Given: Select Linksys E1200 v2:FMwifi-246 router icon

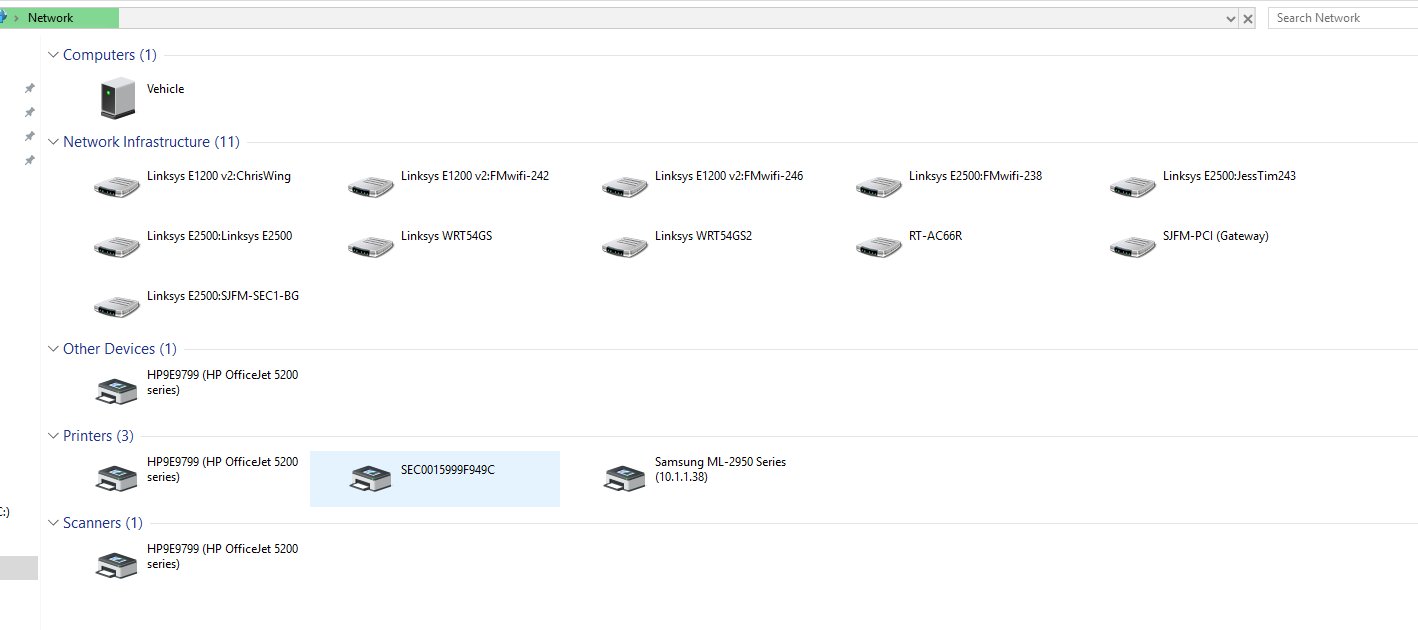Looking at the screenshot, I should 625,186.
